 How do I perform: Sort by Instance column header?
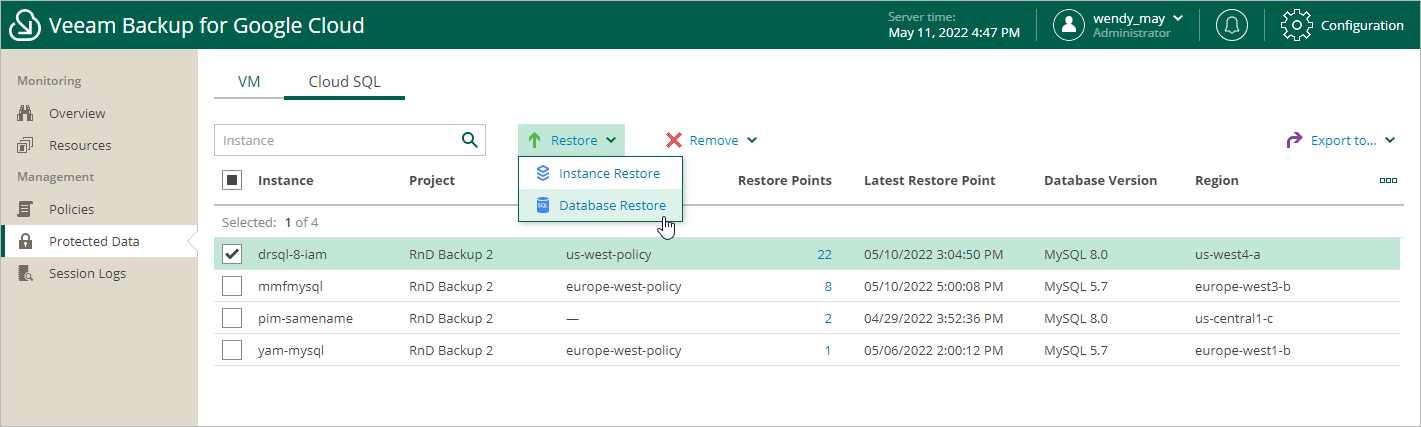285,181
